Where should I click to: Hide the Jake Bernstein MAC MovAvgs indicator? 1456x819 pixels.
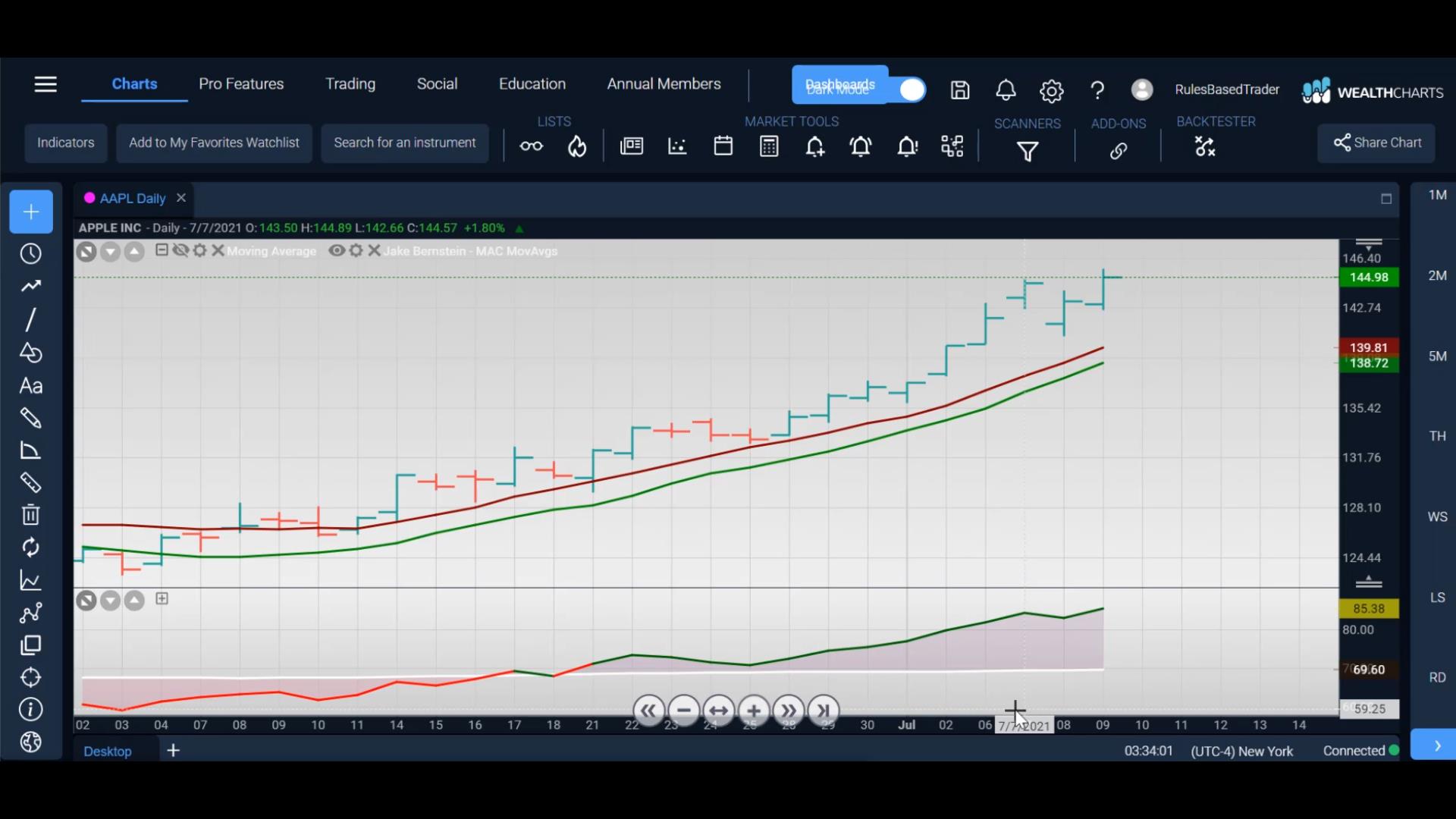pos(337,250)
